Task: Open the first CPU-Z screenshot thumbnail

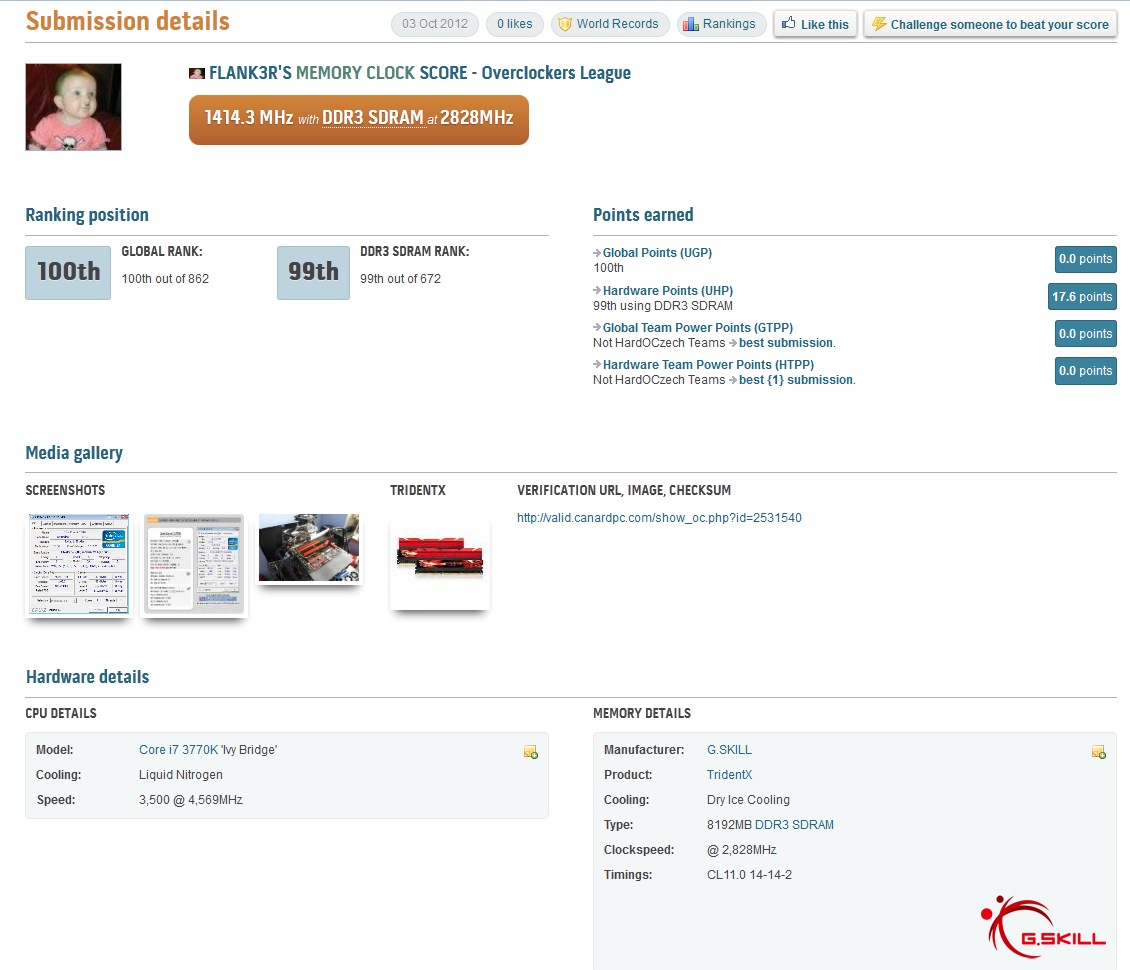Action: [x=79, y=564]
